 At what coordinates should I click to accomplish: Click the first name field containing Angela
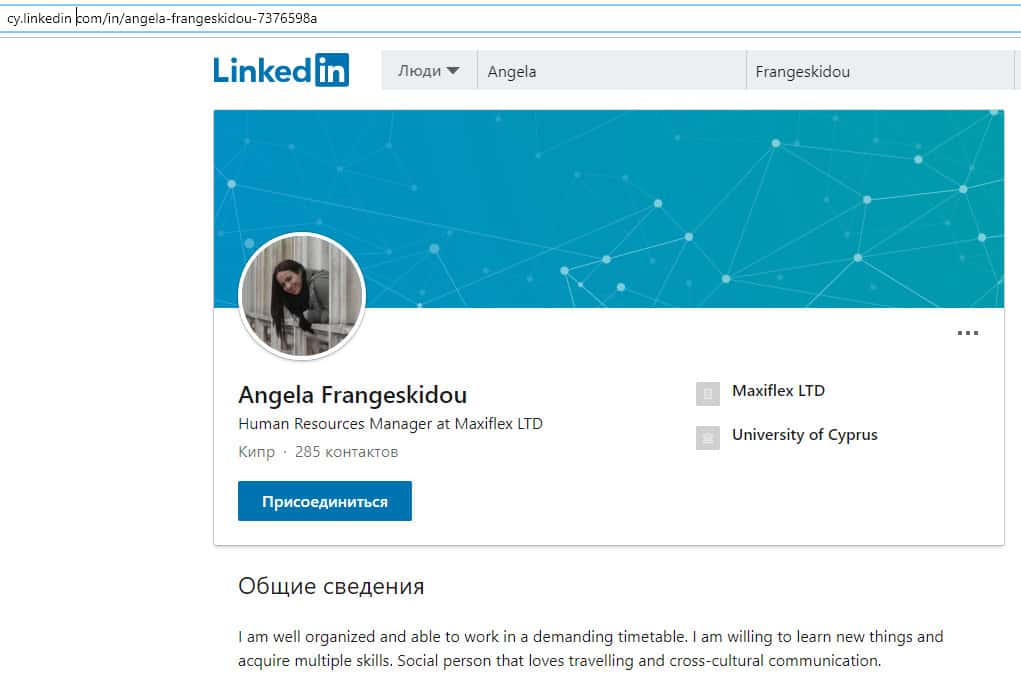[x=610, y=71]
